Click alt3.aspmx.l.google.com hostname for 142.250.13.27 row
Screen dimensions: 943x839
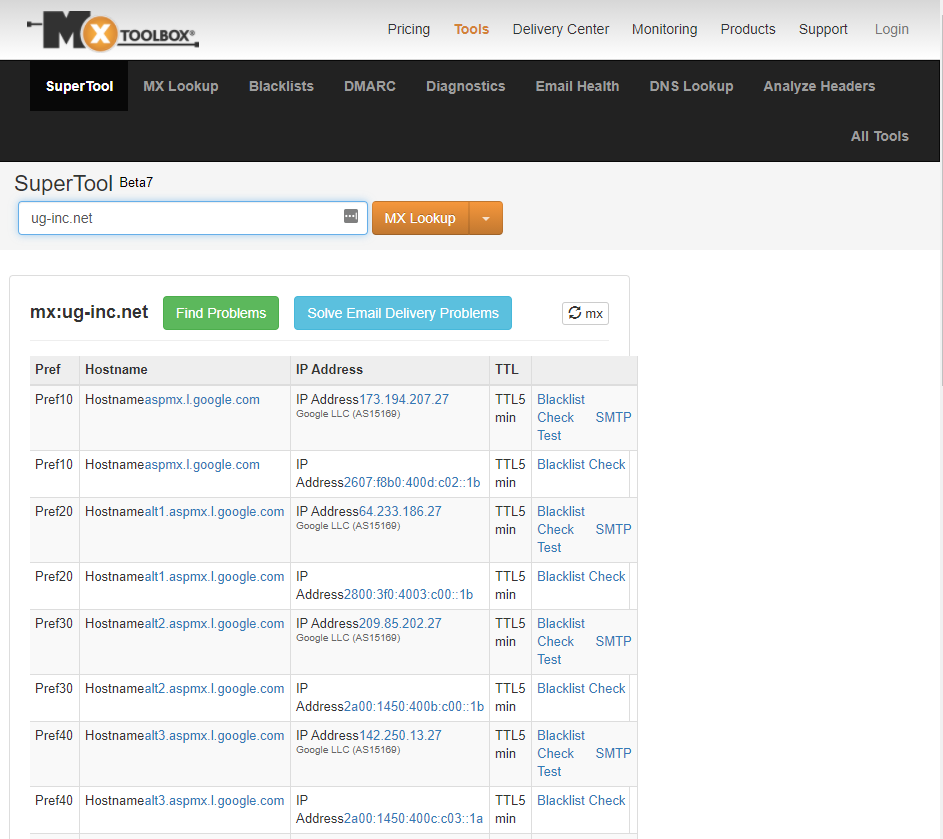tap(214, 735)
